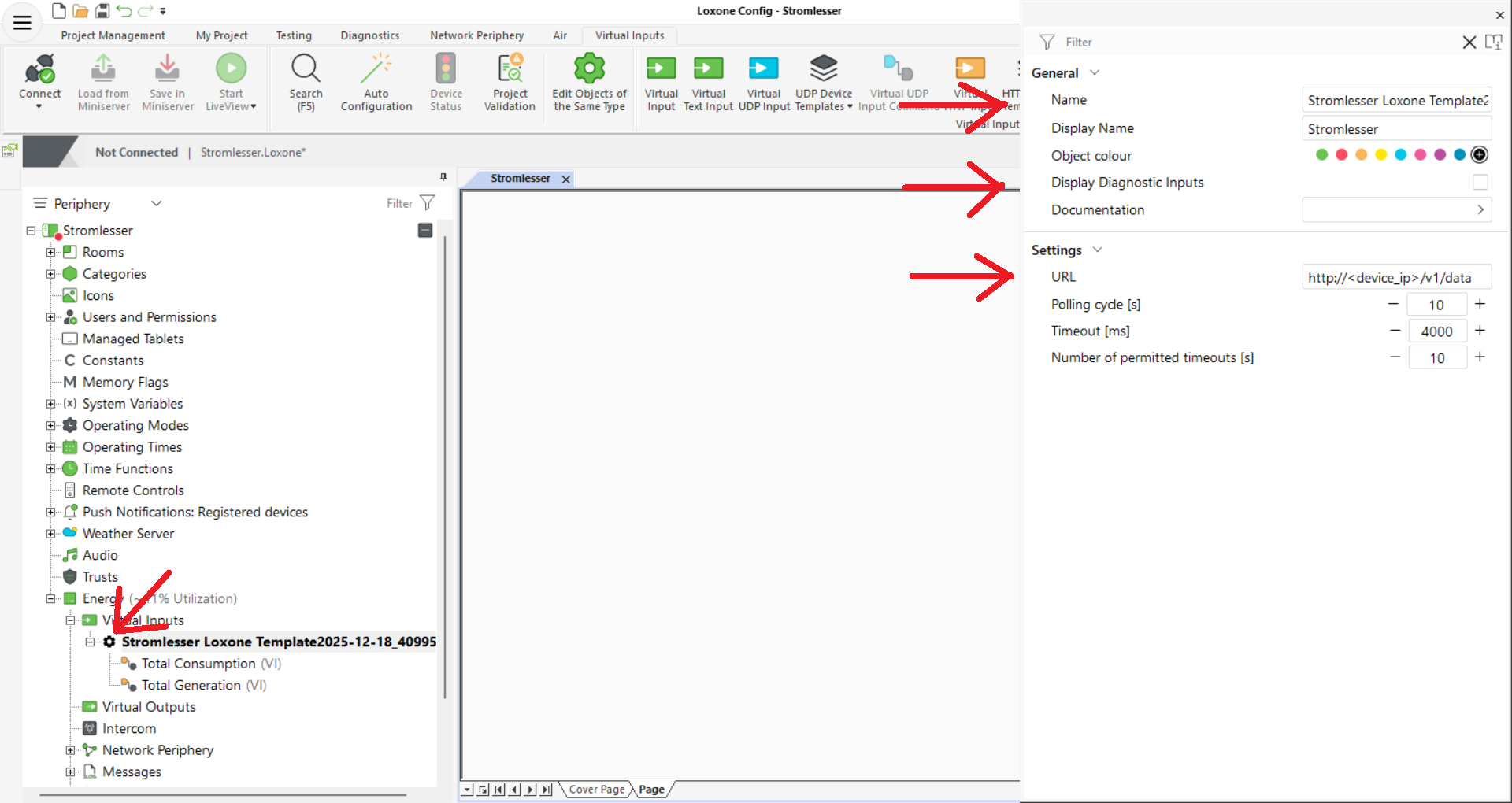The image size is (1512, 803).
Task: Select the Cover Page tab
Action: point(596,789)
